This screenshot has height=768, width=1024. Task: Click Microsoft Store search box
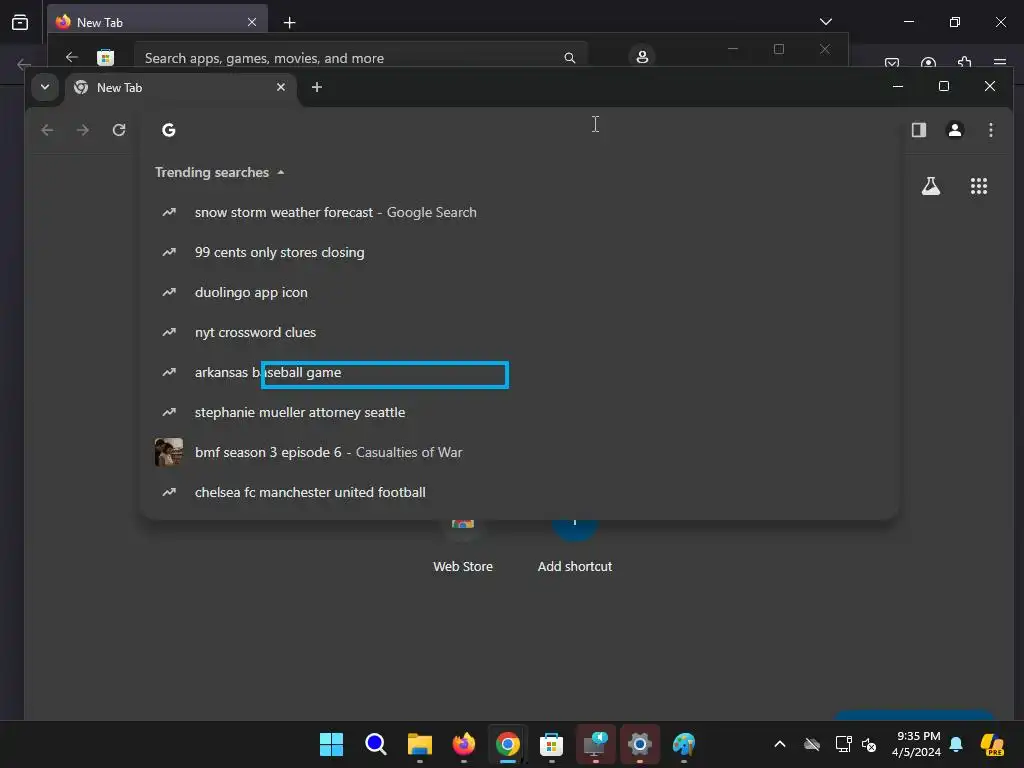pos(360,58)
